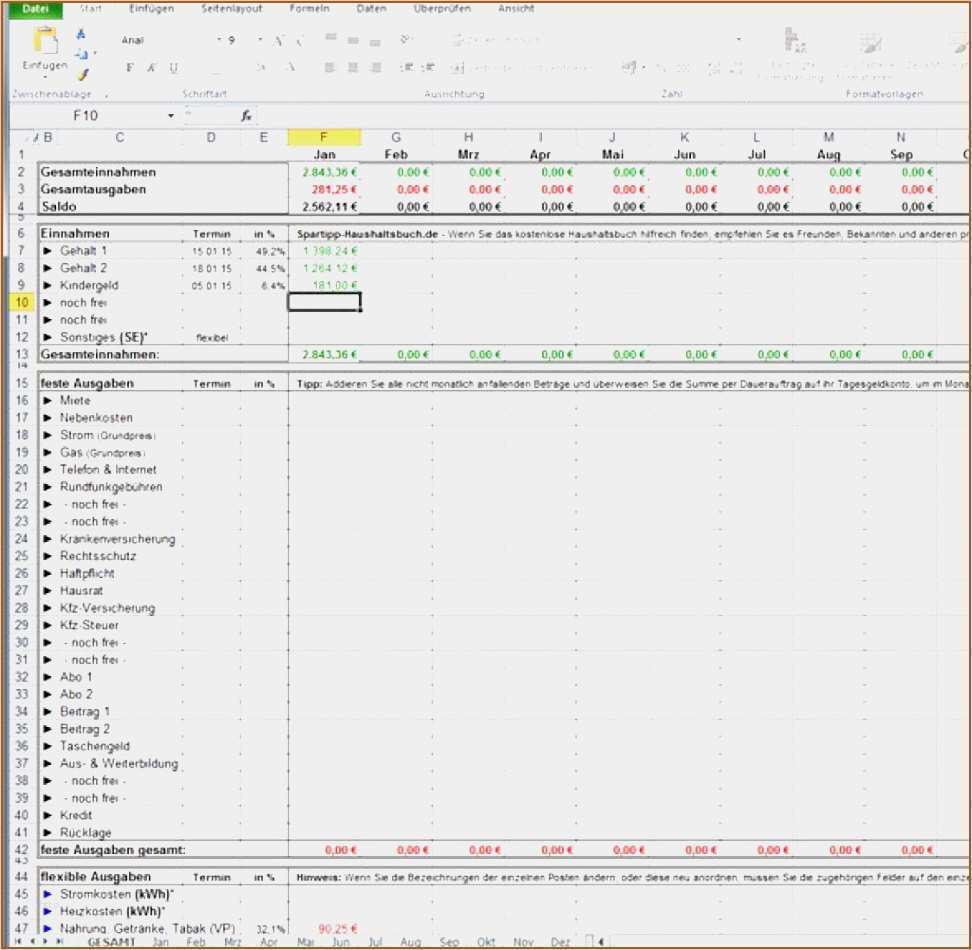The width and height of the screenshot is (972, 950).
Task: Select the format painter brush icon
Action: [82, 73]
